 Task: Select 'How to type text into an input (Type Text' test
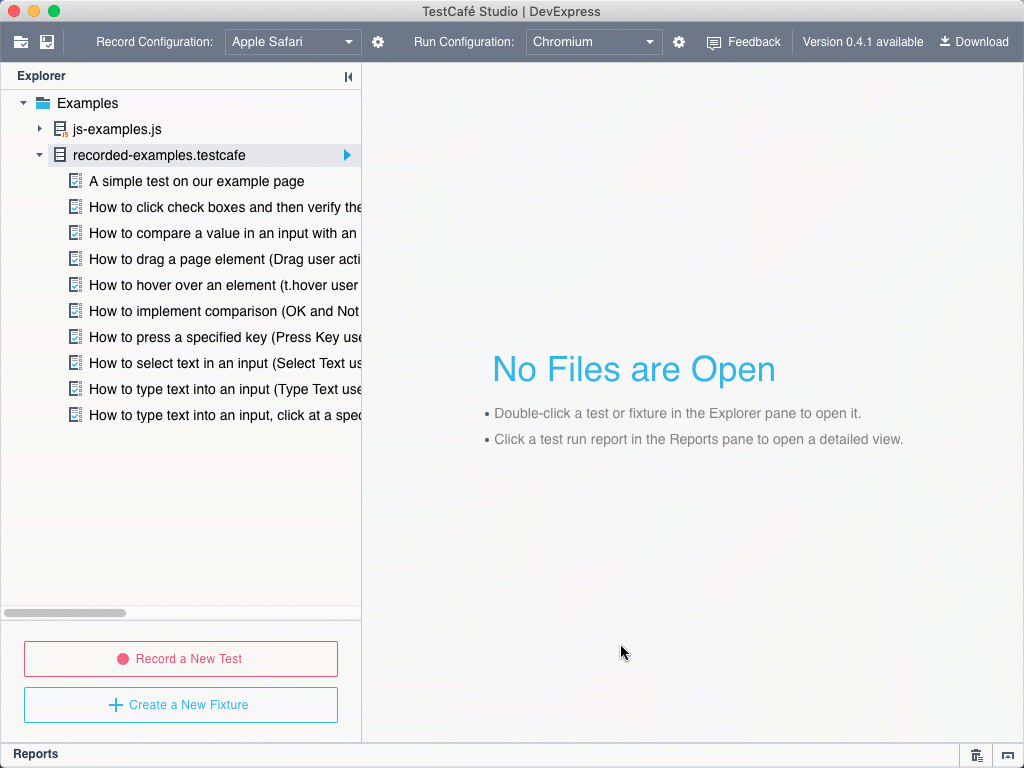pos(225,389)
